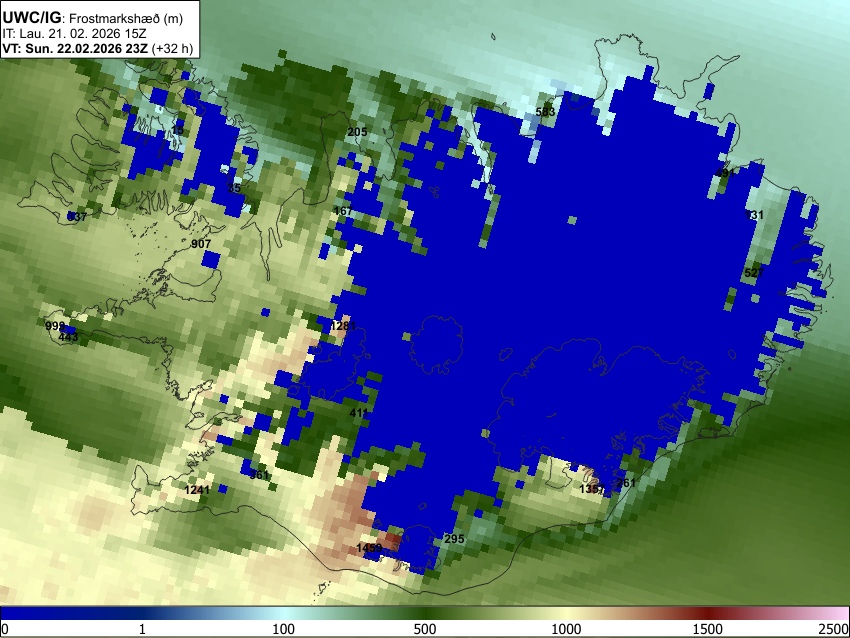Click the '1500' label on the color scale
This screenshot has width=850, height=638.
[708, 629]
